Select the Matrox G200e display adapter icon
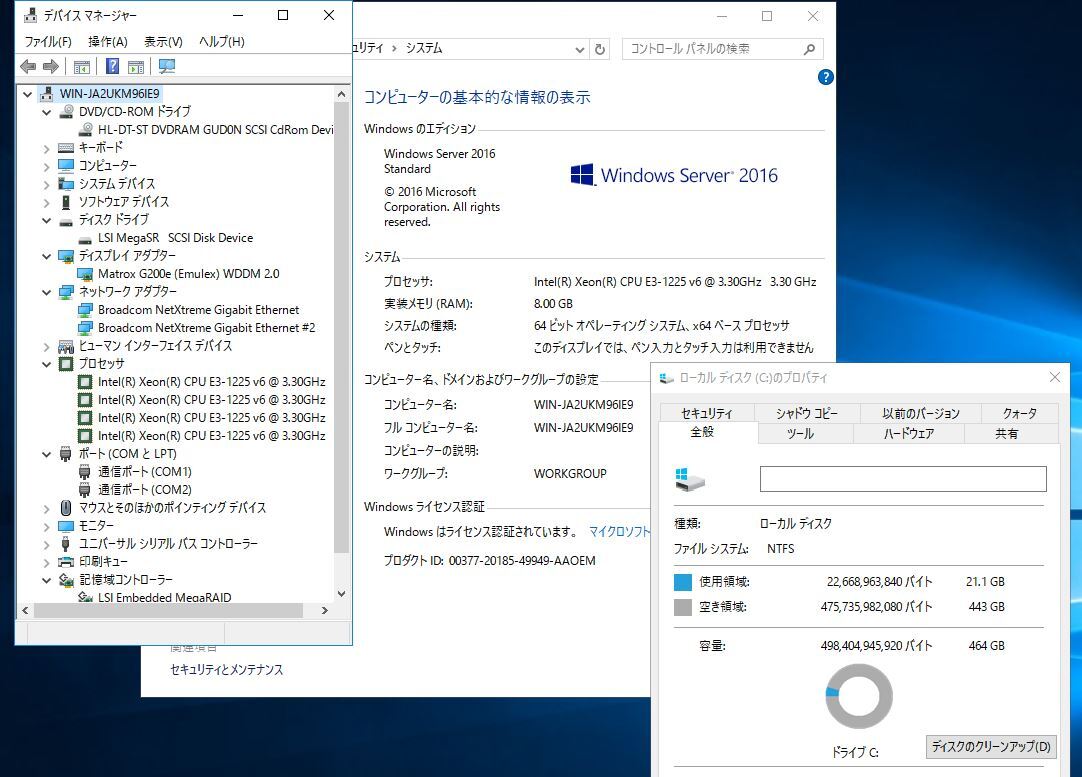Screen dimensions: 1082x777 pos(86,274)
